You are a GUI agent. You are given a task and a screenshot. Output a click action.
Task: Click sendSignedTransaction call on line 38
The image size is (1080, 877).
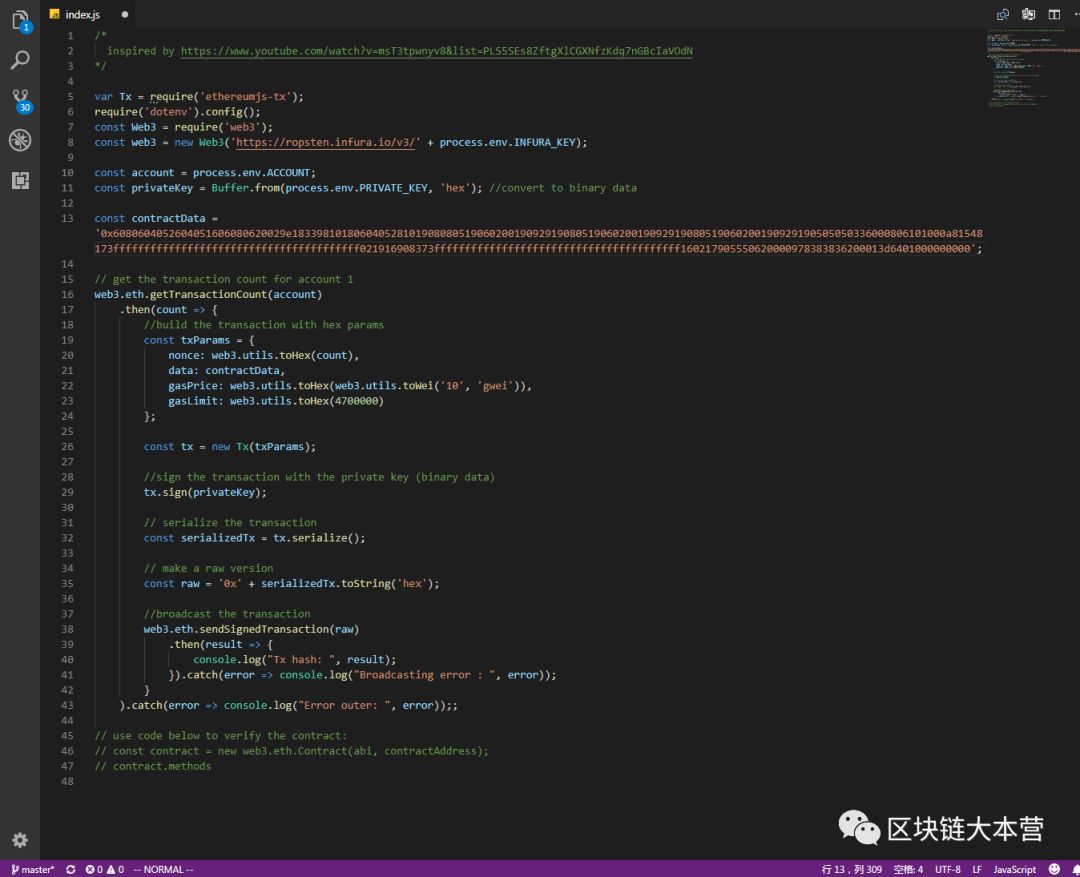pyautogui.click(x=264, y=630)
